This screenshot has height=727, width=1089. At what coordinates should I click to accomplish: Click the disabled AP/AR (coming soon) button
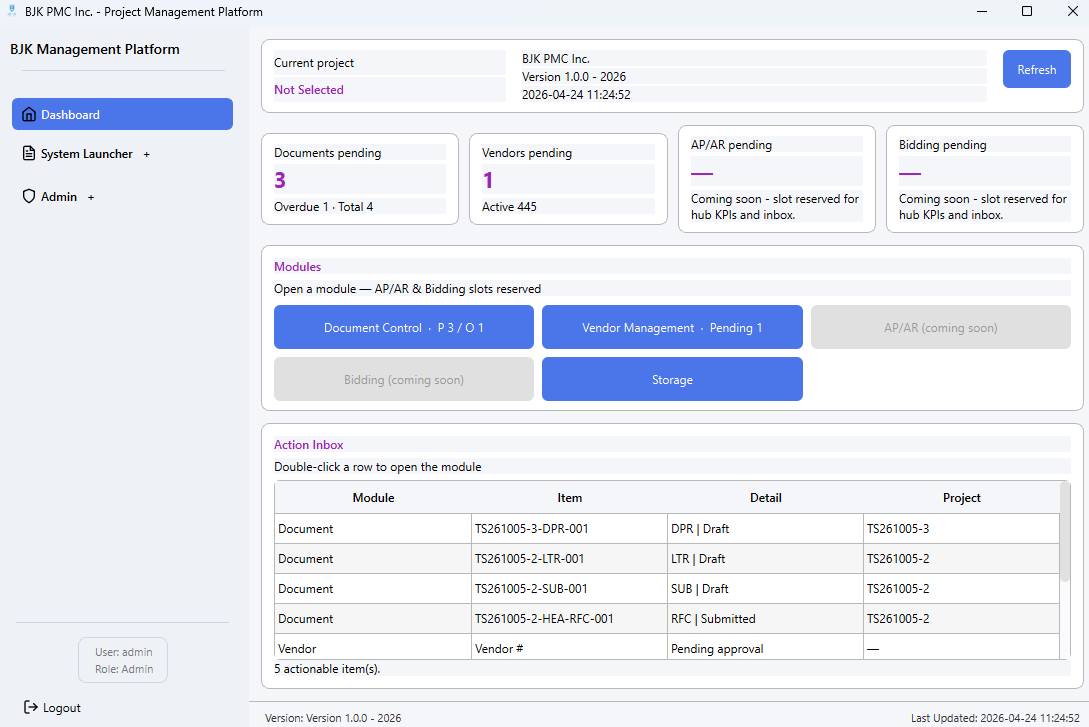point(940,327)
